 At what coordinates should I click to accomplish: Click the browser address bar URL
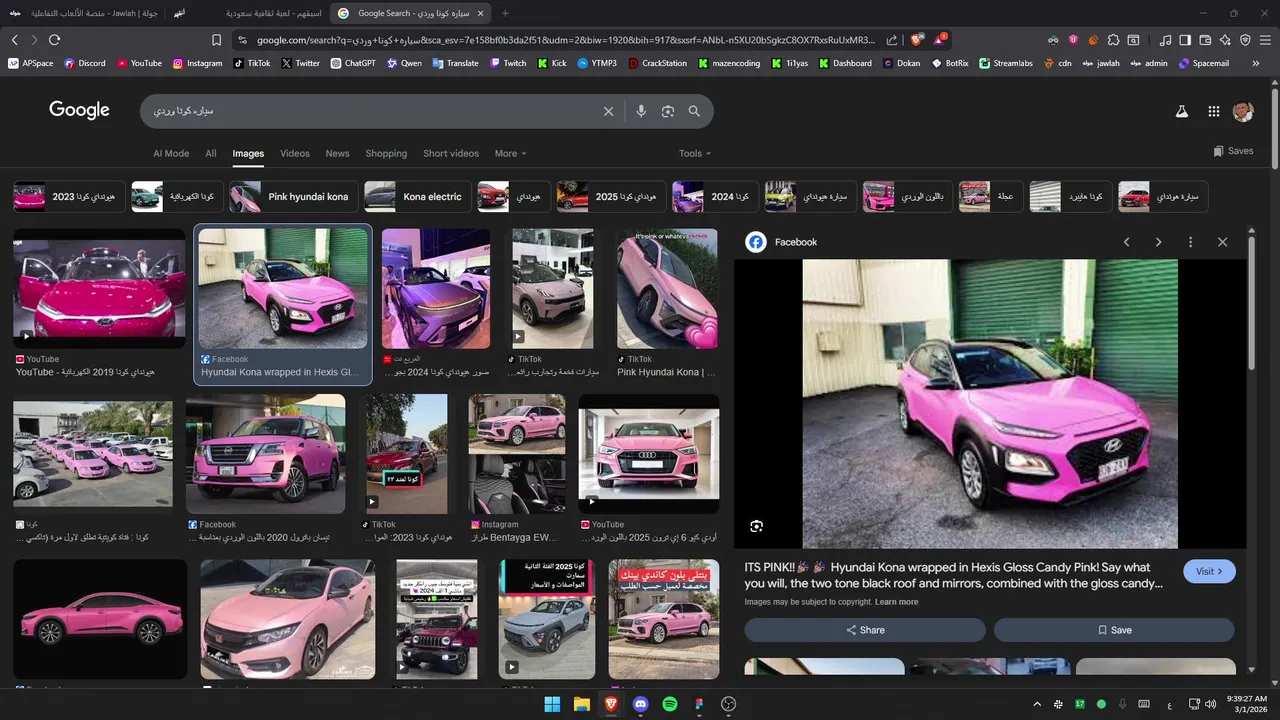(x=565, y=40)
